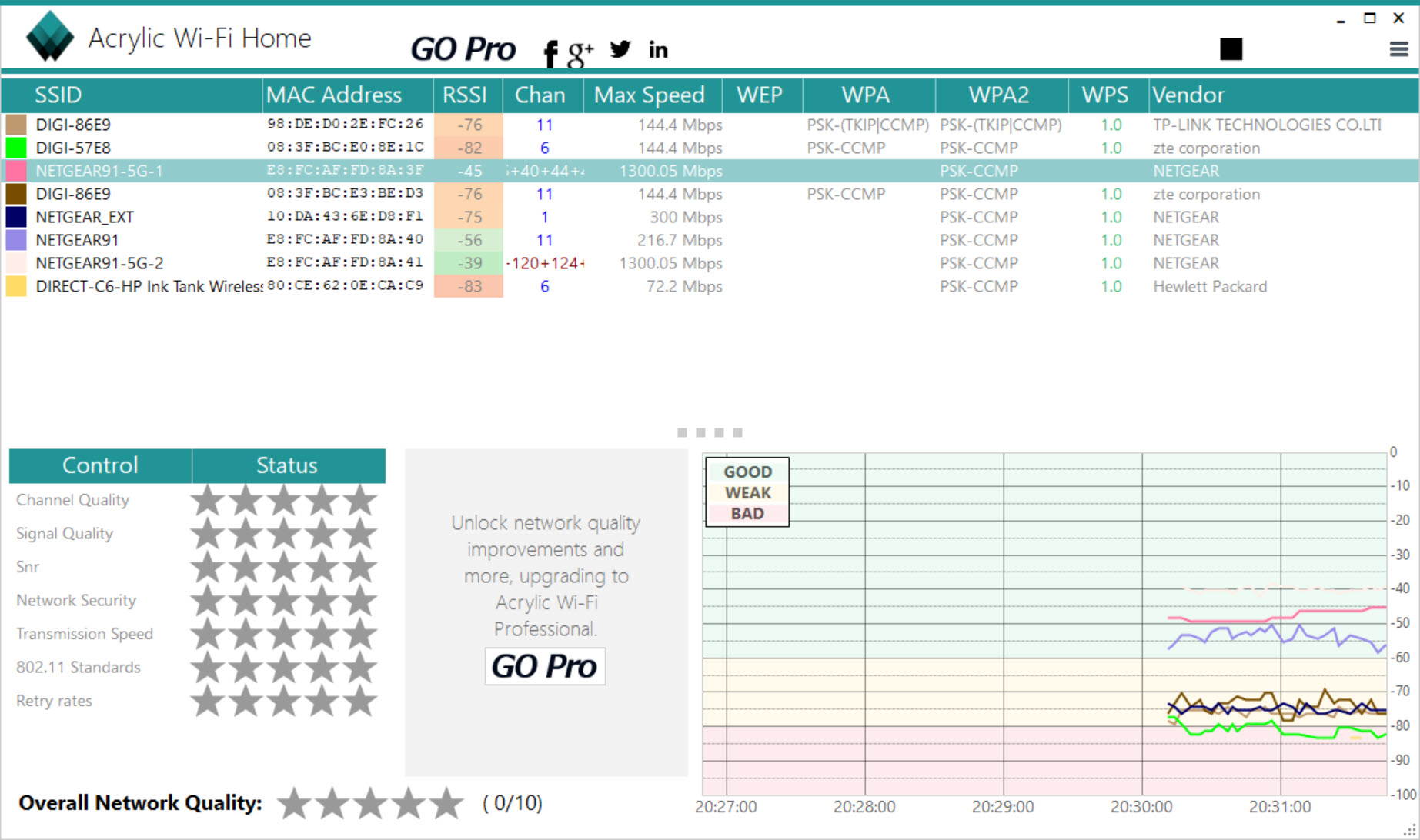Screen dimensions: 1420x840
Task: Click the green swatch for DIGI-57E8
Action: [x=16, y=148]
